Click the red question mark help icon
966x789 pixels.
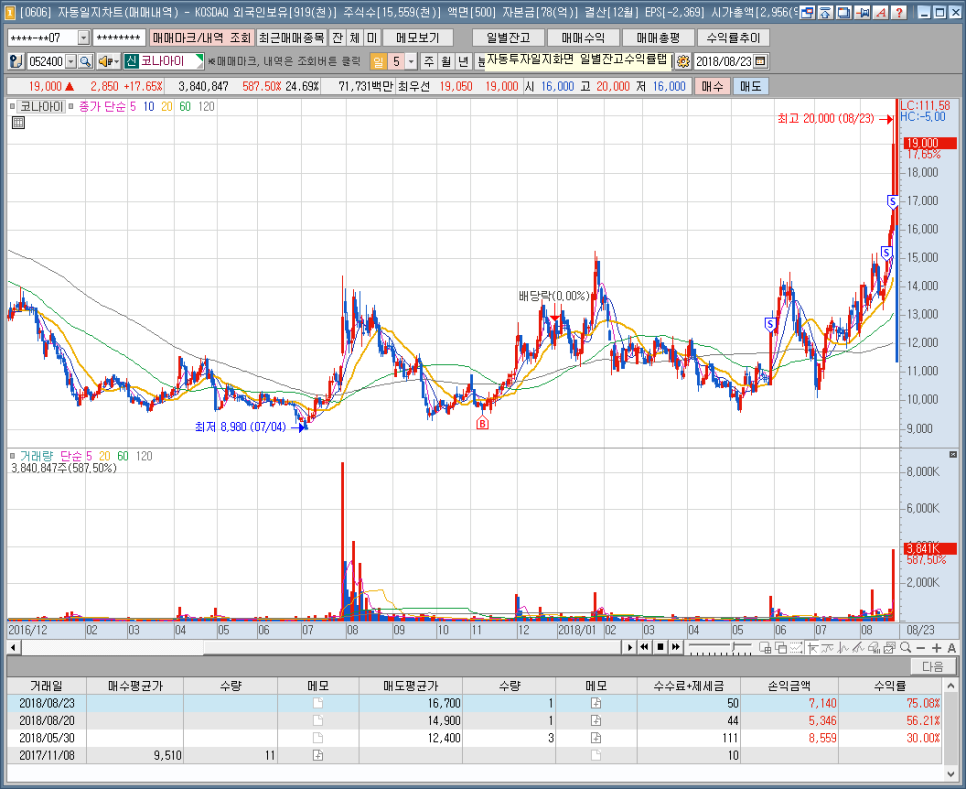click(x=899, y=12)
